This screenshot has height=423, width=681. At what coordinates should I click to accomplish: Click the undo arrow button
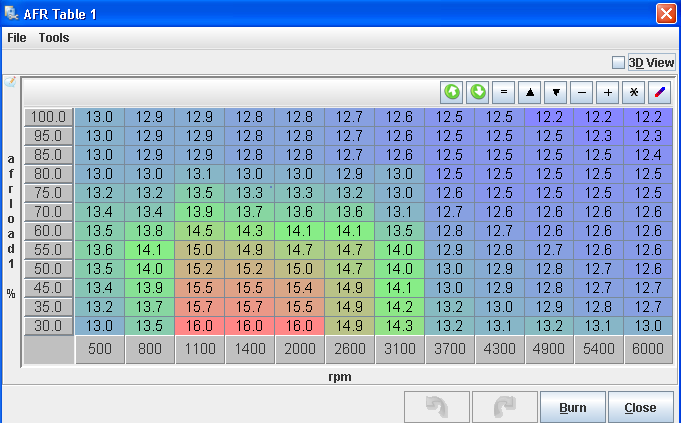436,407
